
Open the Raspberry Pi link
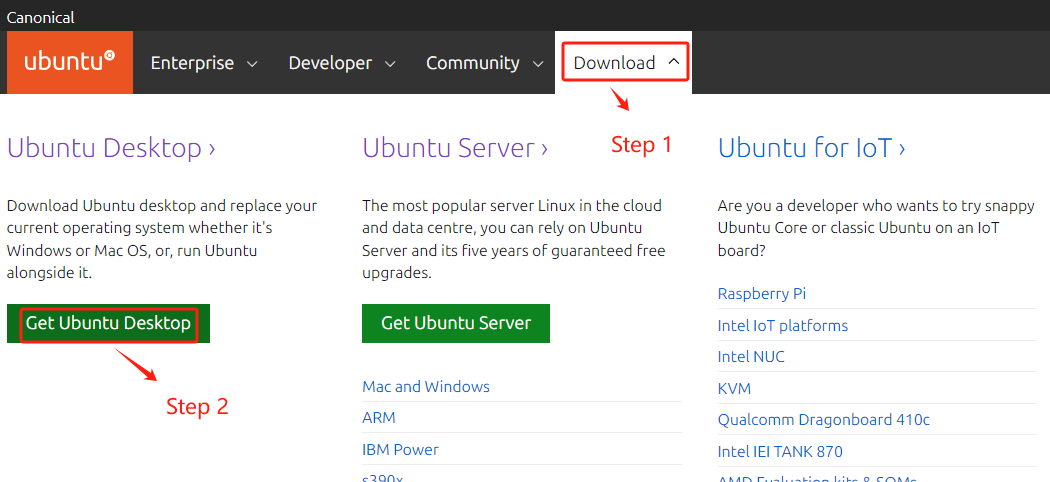(x=762, y=294)
